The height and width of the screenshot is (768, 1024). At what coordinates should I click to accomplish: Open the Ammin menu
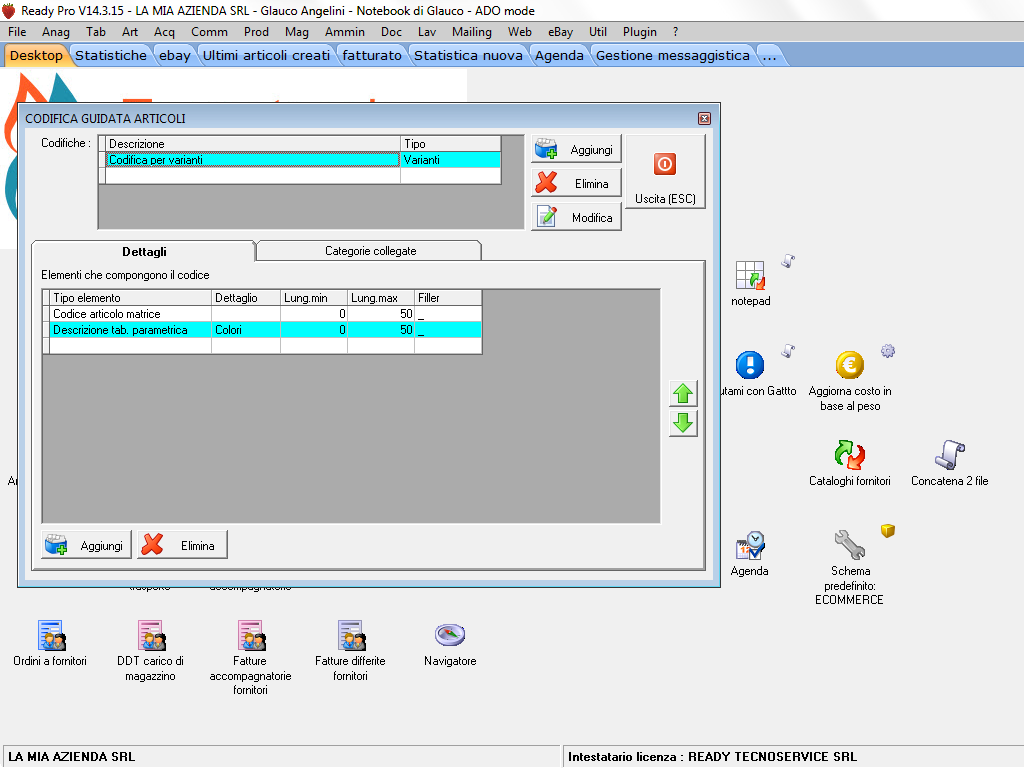345,32
